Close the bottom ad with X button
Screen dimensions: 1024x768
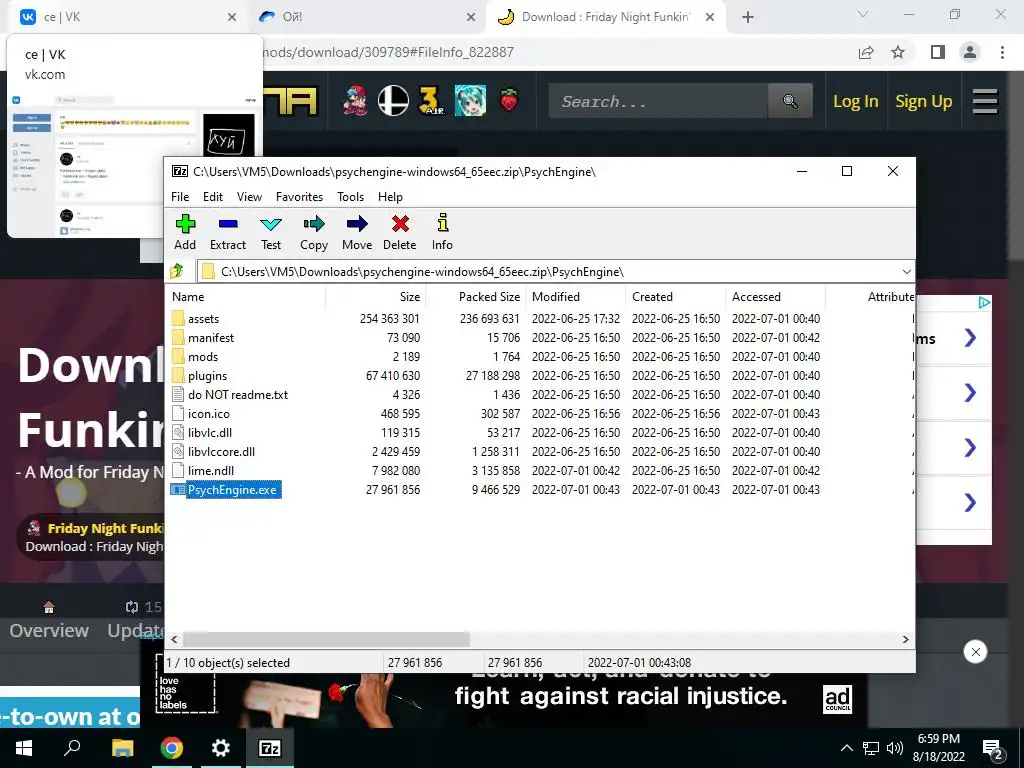point(975,652)
